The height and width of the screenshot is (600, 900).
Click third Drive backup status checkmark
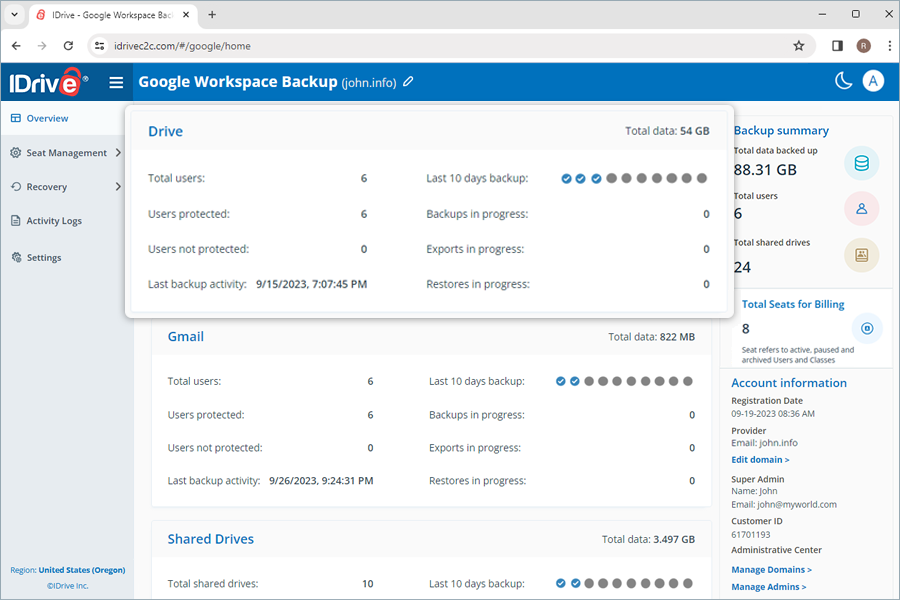point(596,179)
